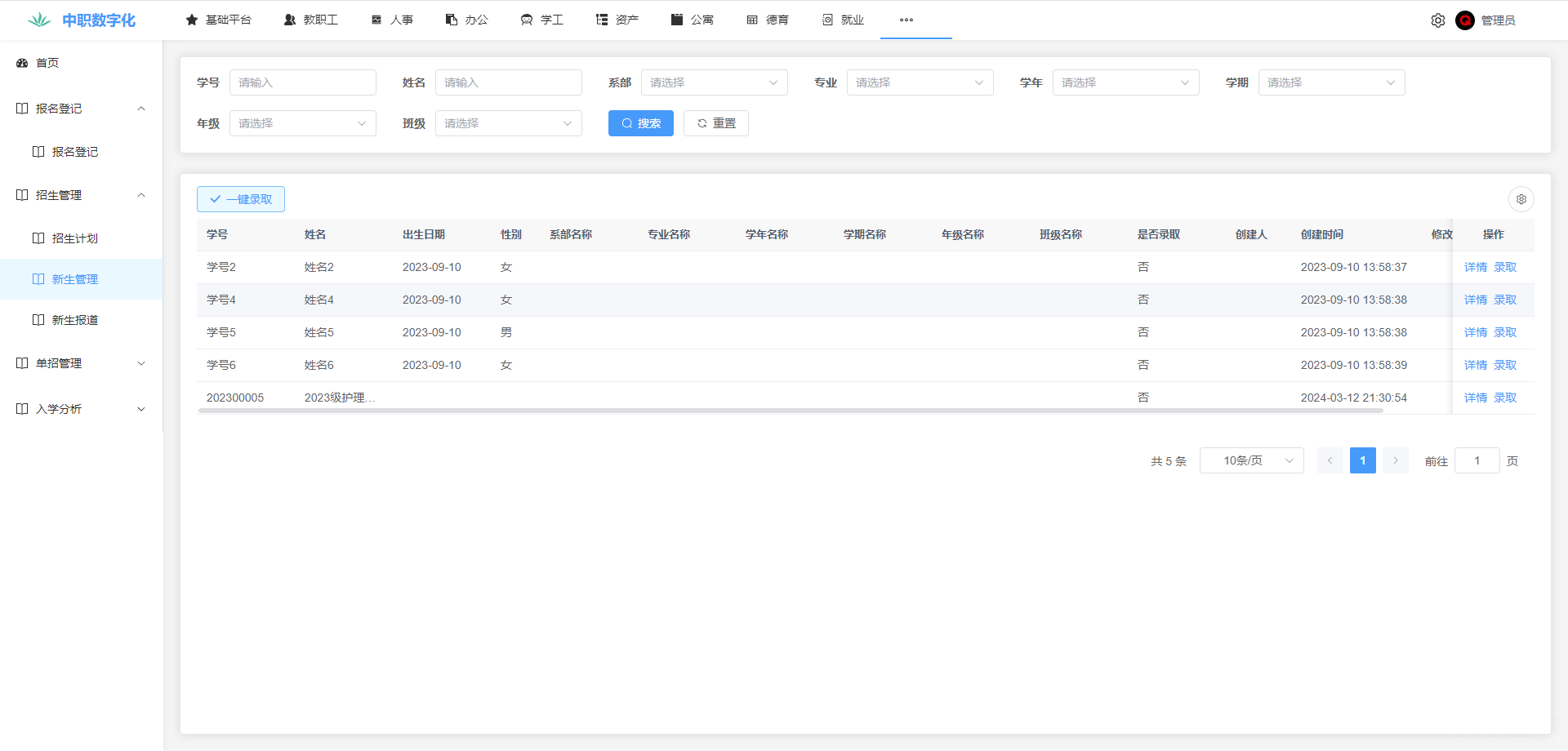This screenshot has width=1568, height=751.
Task: Click the horizontal scrollbar under the table
Action: [790, 411]
